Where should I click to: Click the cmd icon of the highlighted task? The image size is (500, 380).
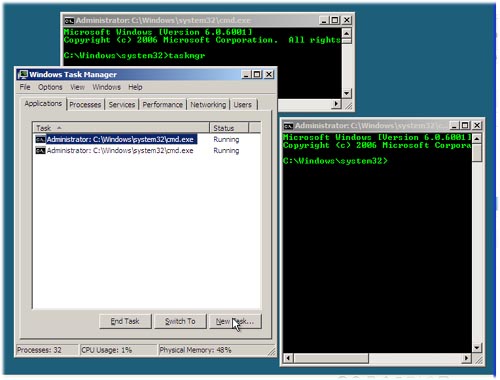pos(40,139)
